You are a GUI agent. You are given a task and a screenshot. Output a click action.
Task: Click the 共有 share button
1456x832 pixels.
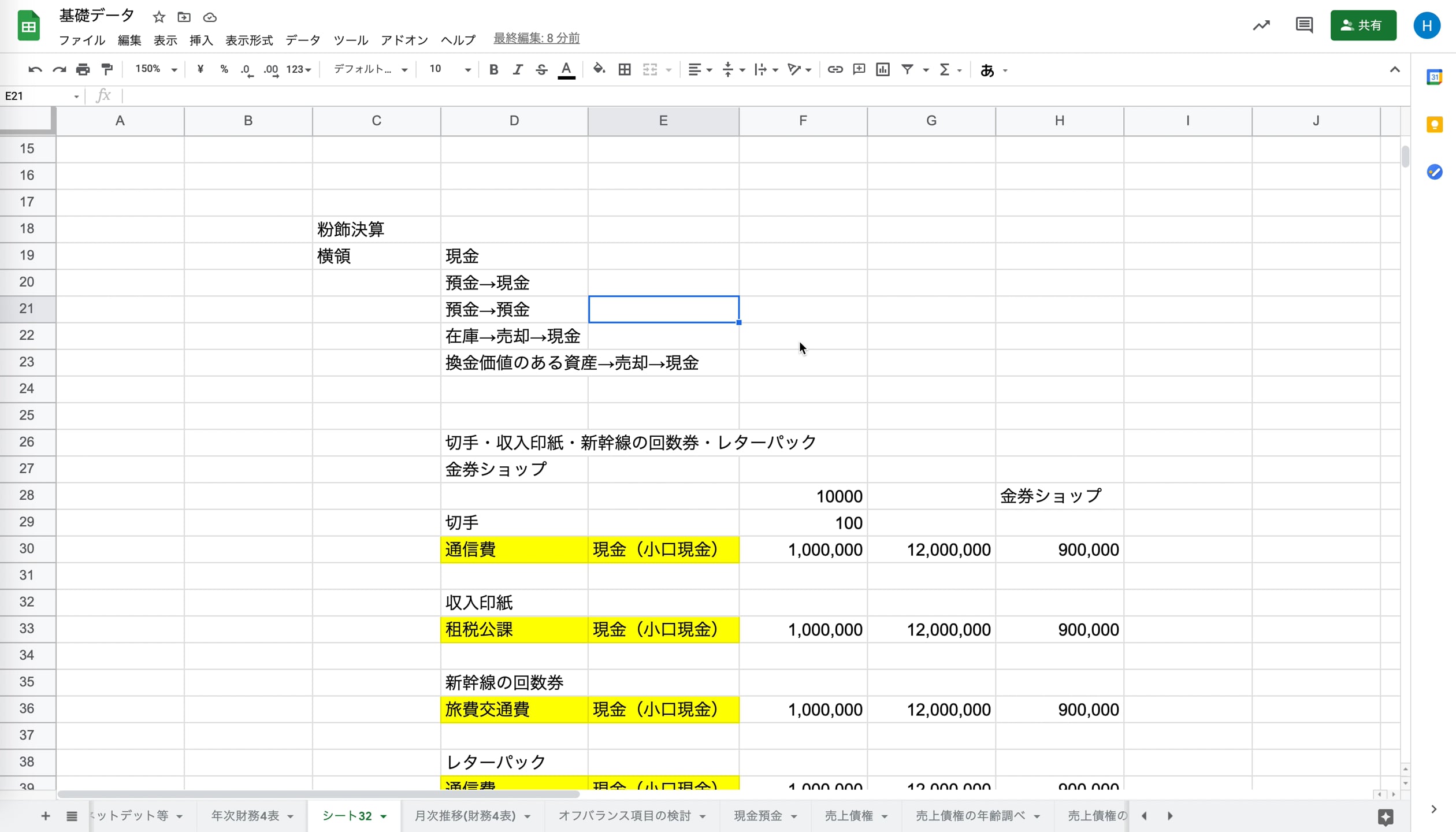(x=1364, y=25)
